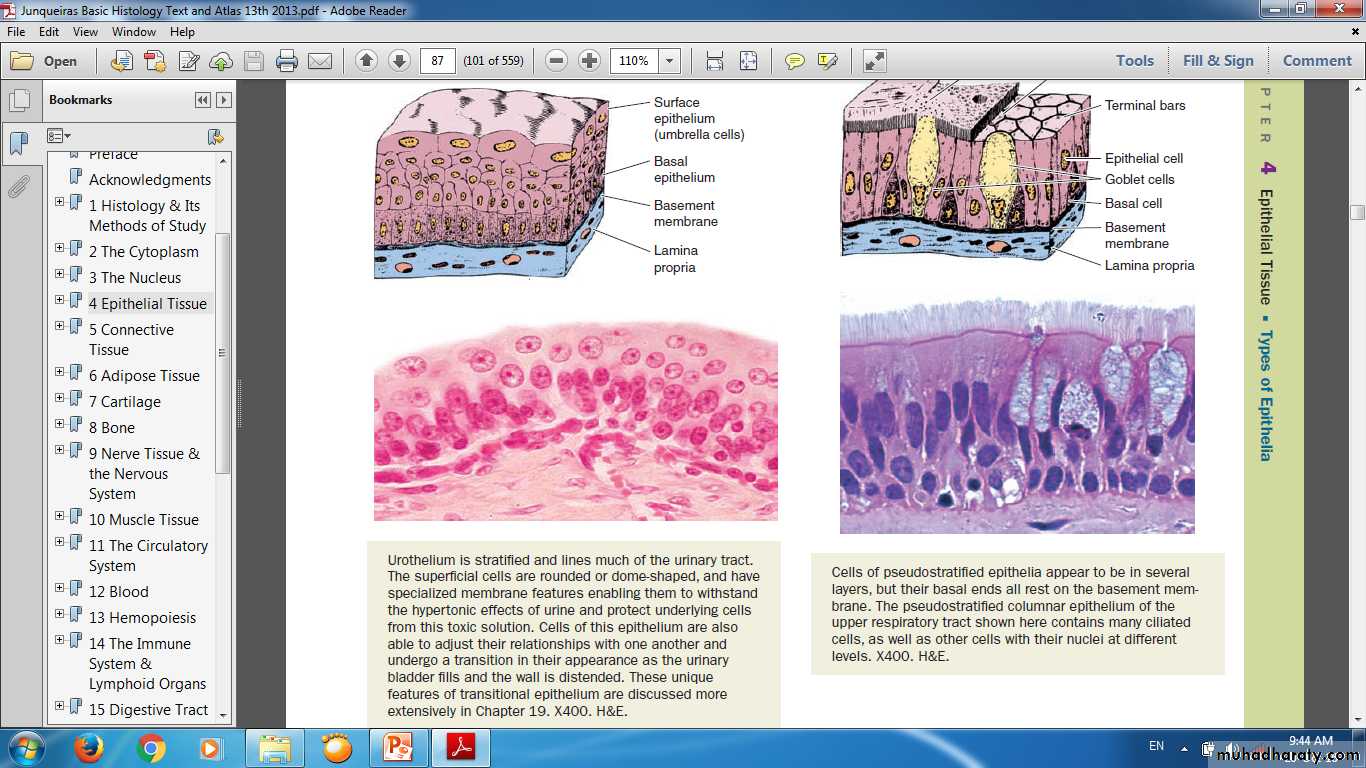The height and width of the screenshot is (768, 1366).
Task: Open the zoom percentage dropdown
Action: [670, 61]
